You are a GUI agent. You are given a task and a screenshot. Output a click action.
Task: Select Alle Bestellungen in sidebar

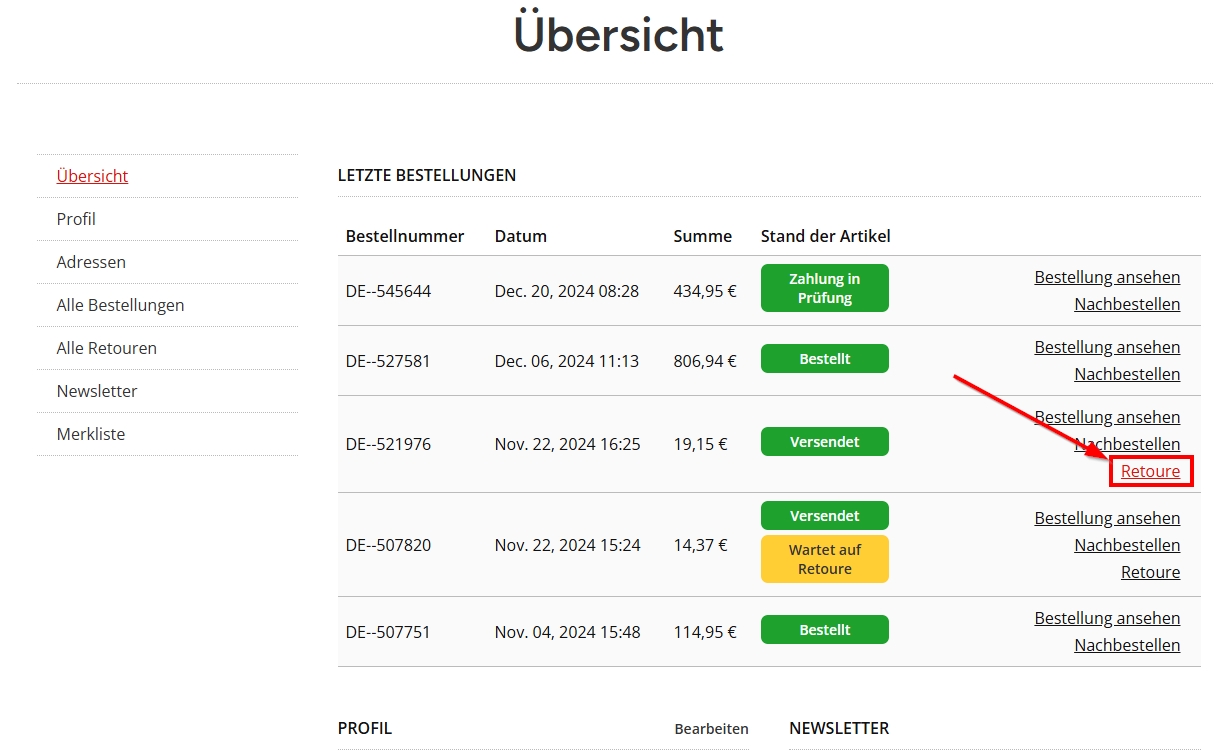tap(120, 304)
